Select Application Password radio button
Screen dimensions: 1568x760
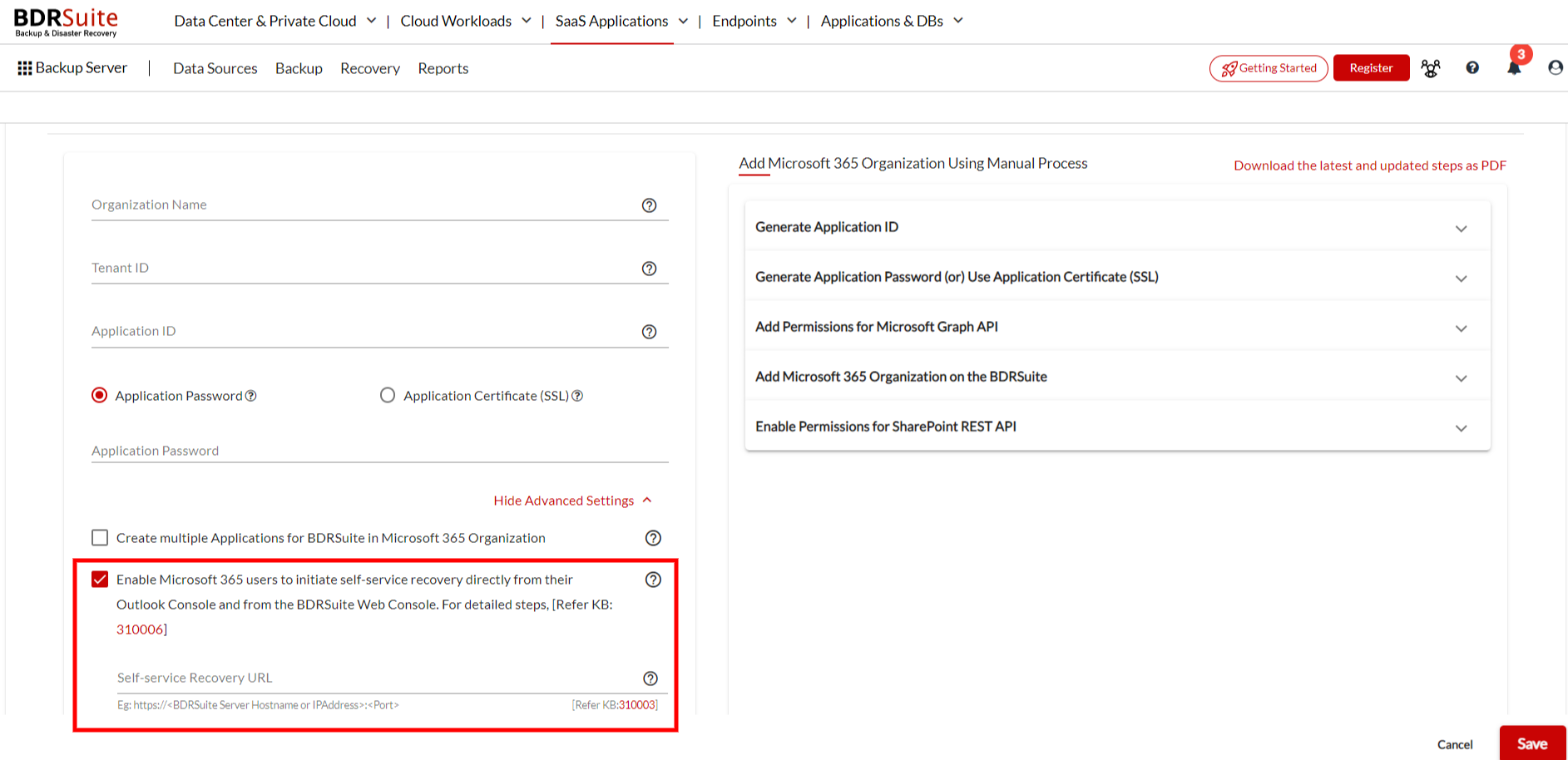click(100, 395)
